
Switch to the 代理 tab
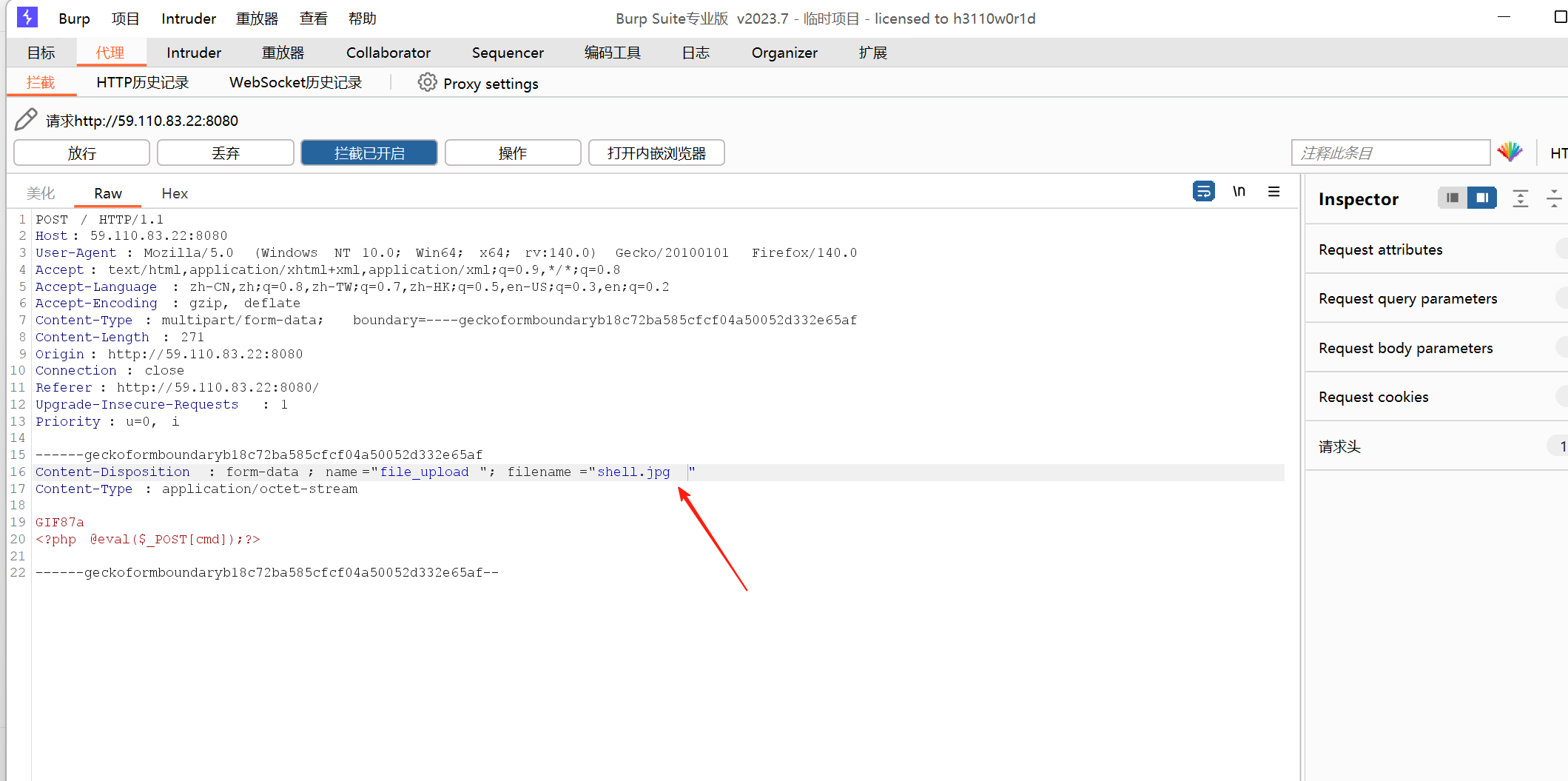click(x=110, y=53)
